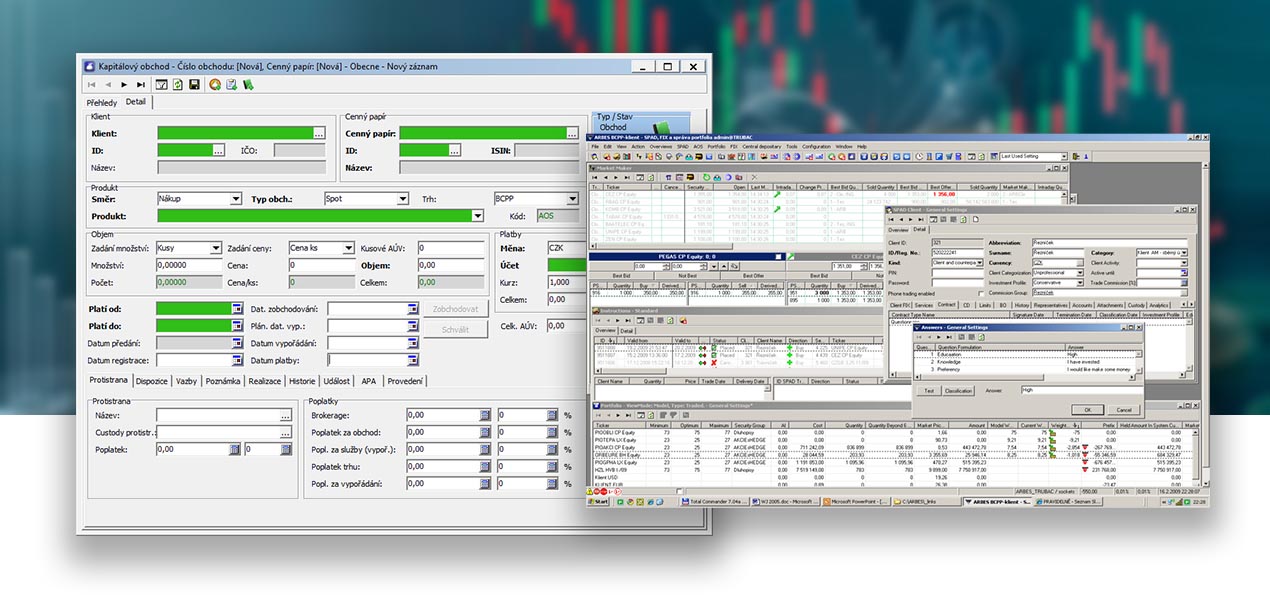This screenshot has width=1270, height=606.
Task: Click Windows Start button in taskbar
Action: coord(599,500)
